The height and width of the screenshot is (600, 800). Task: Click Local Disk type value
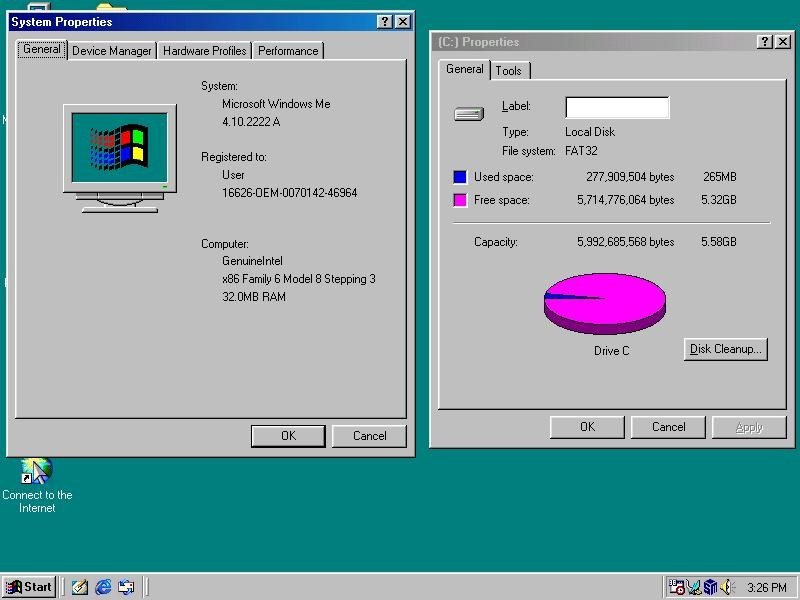coord(590,132)
